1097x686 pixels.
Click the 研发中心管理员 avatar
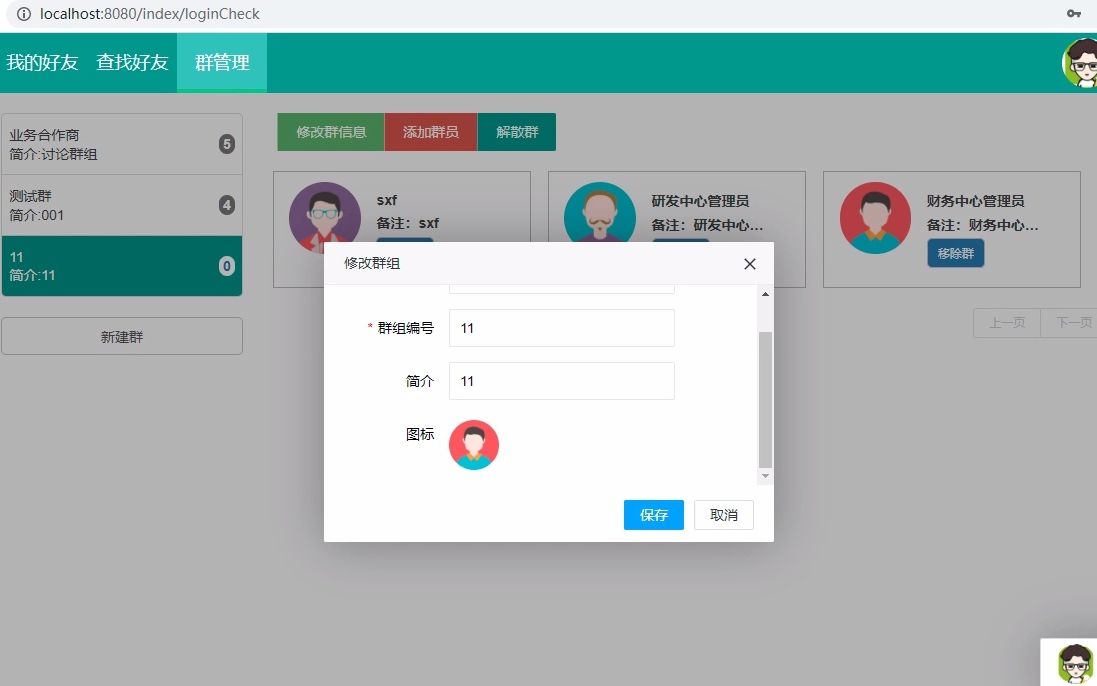point(599,213)
